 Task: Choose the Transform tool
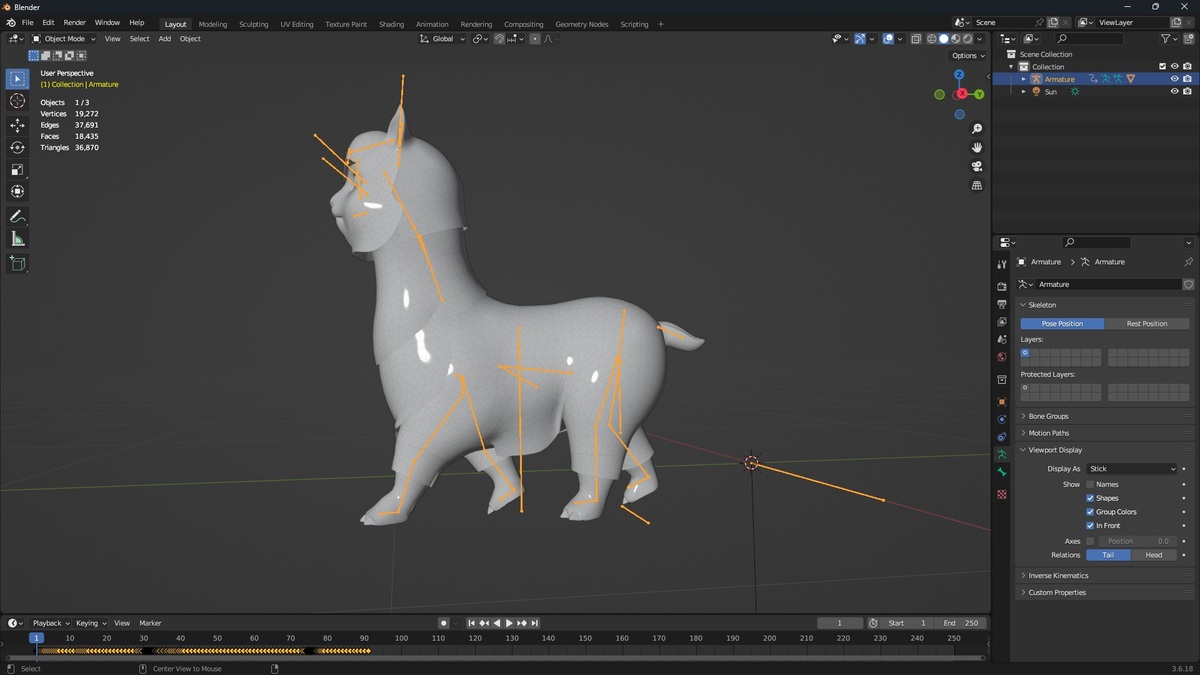pyautogui.click(x=17, y=191)
